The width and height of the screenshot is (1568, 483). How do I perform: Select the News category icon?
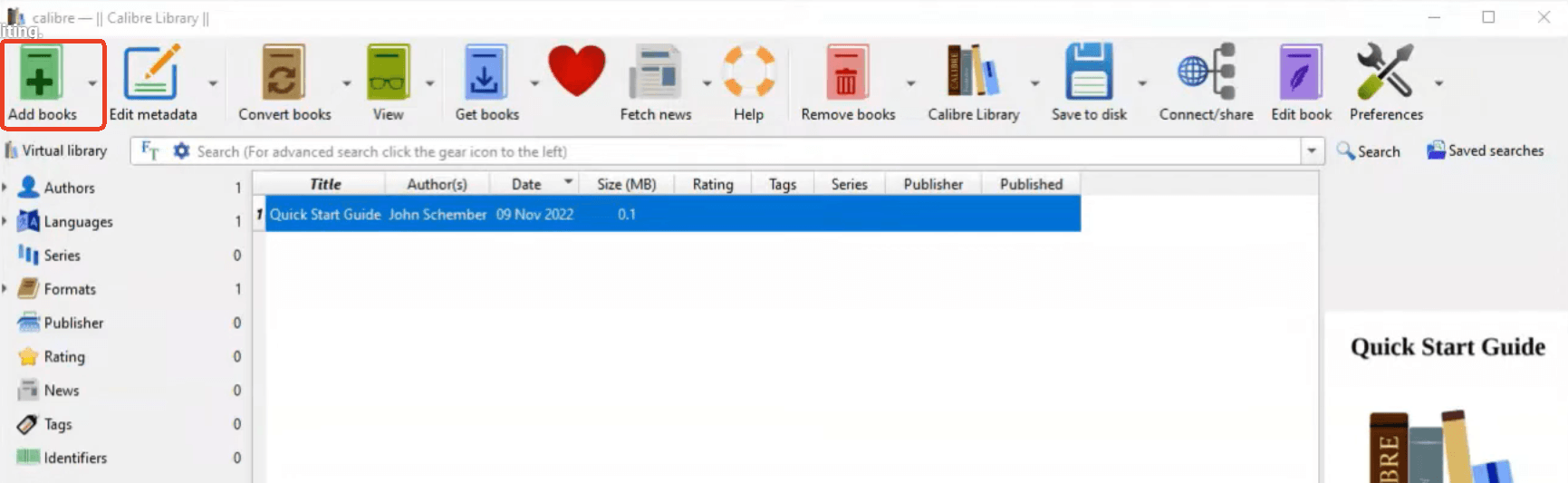click(29, 390)
